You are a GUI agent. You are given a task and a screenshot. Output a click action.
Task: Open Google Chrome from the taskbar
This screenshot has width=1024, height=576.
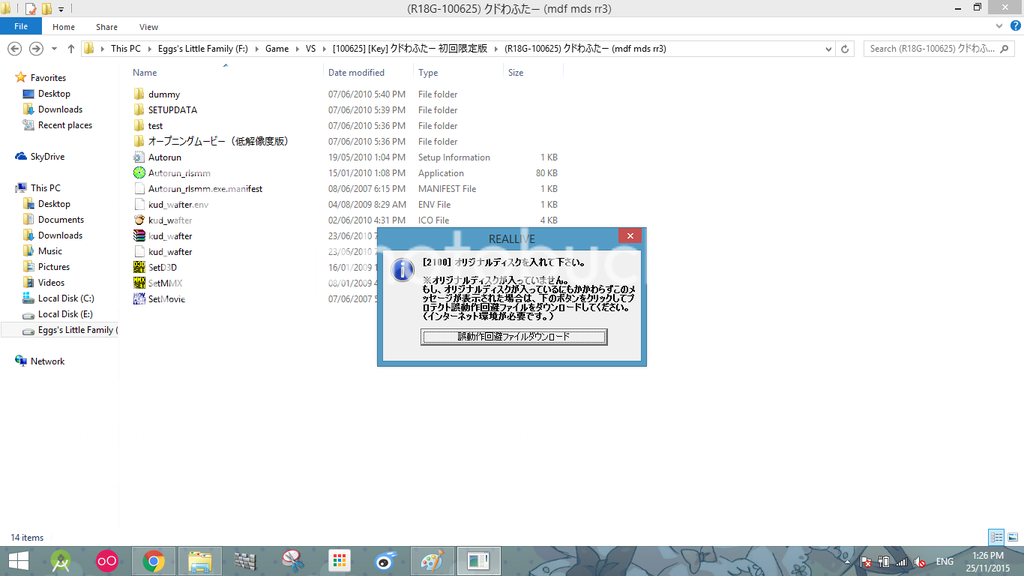pyautogui.click(x=153, y=561)
